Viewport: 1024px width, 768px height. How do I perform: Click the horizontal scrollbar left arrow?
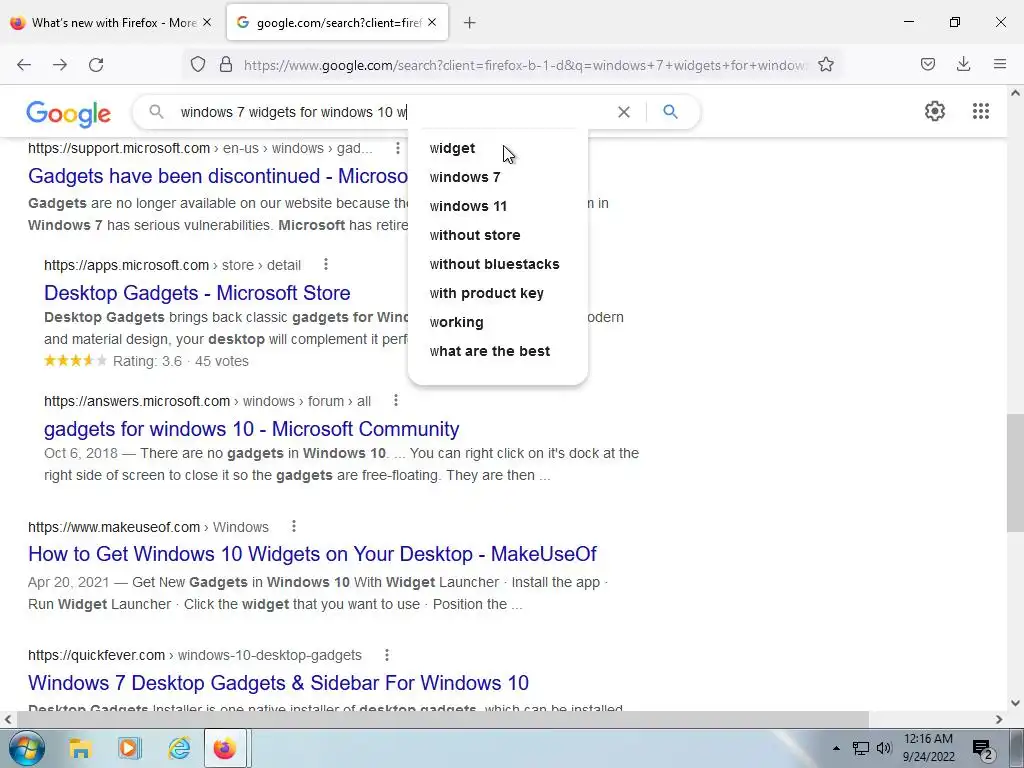pyautogui.click(x=7, y=719)
